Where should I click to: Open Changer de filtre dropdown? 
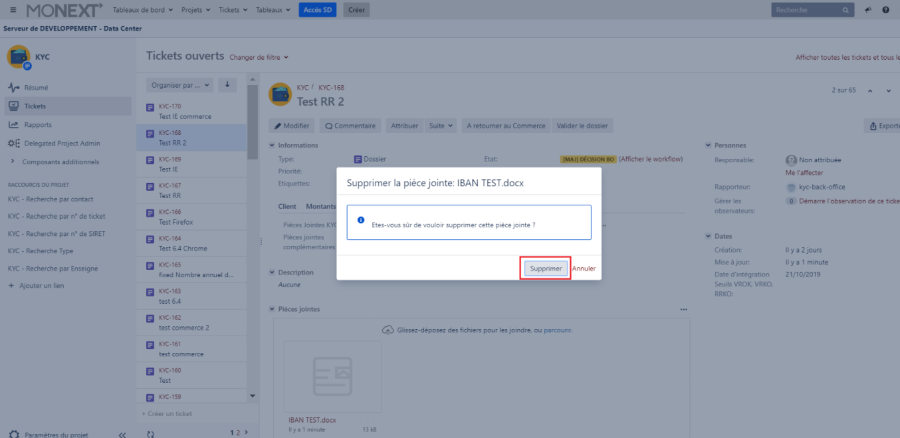(254, 58)
